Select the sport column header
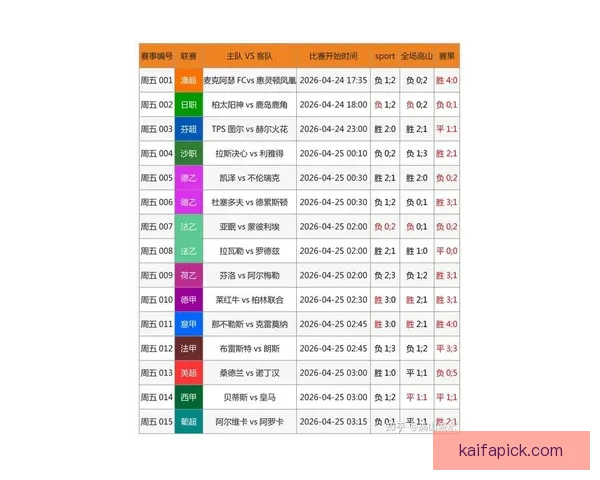 [x=385, y=56]
